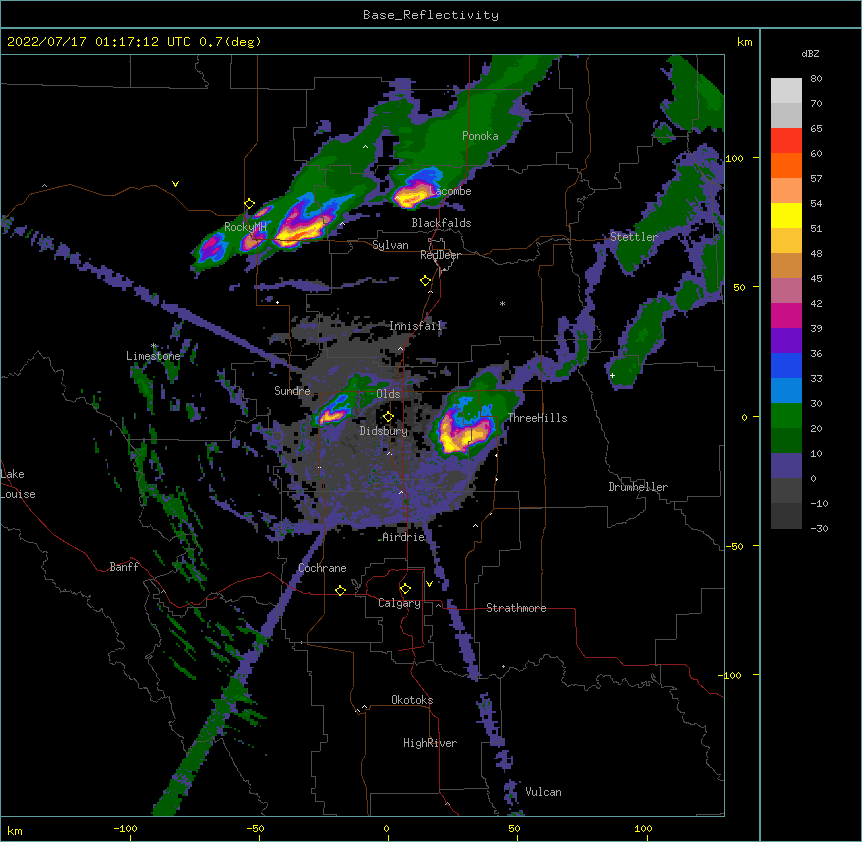The image size is (862, 842).
Task: Click the Calgary city label
Action: pos(399,603)
